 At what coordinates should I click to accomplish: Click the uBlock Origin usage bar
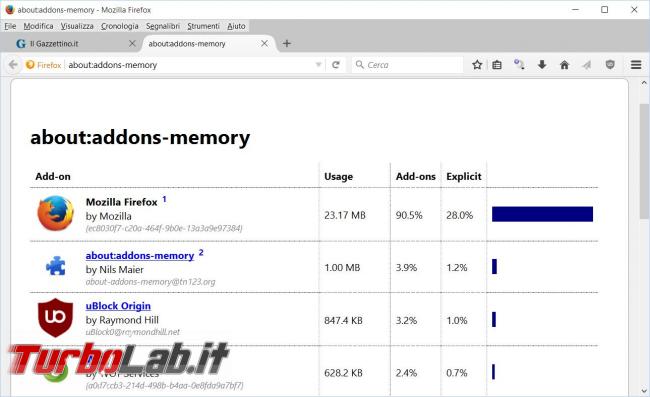pos(494,320)
